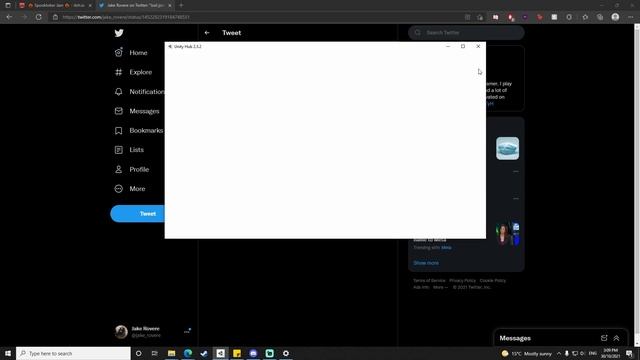The image size is (640, 360).
Task: Click the Bookmarks icon
Action: [x=118, y=131]
